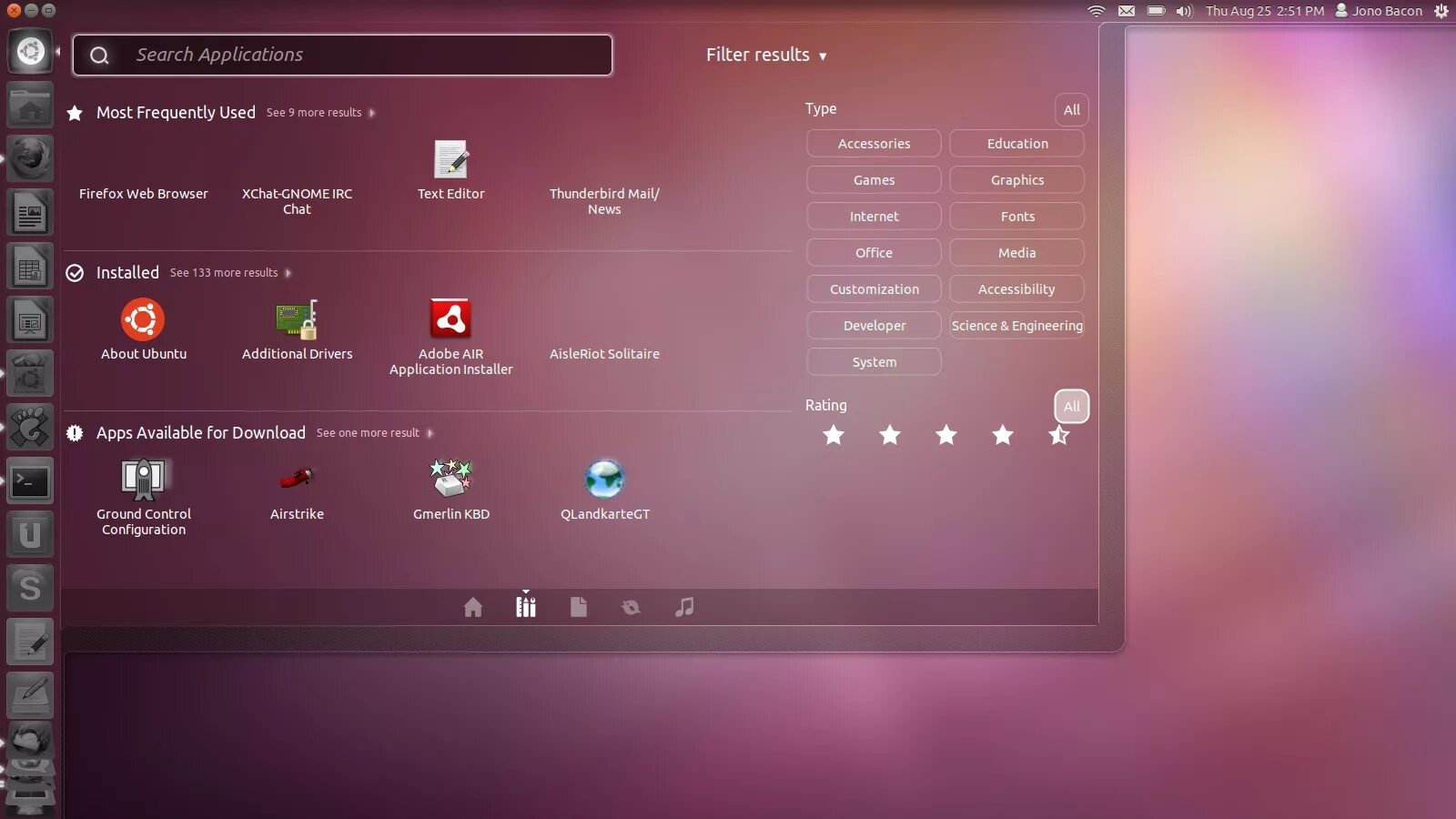Viewport: 1456px width, 819px height.
Task: Toggle the Graphics type filter
Action: [1016, 180]
